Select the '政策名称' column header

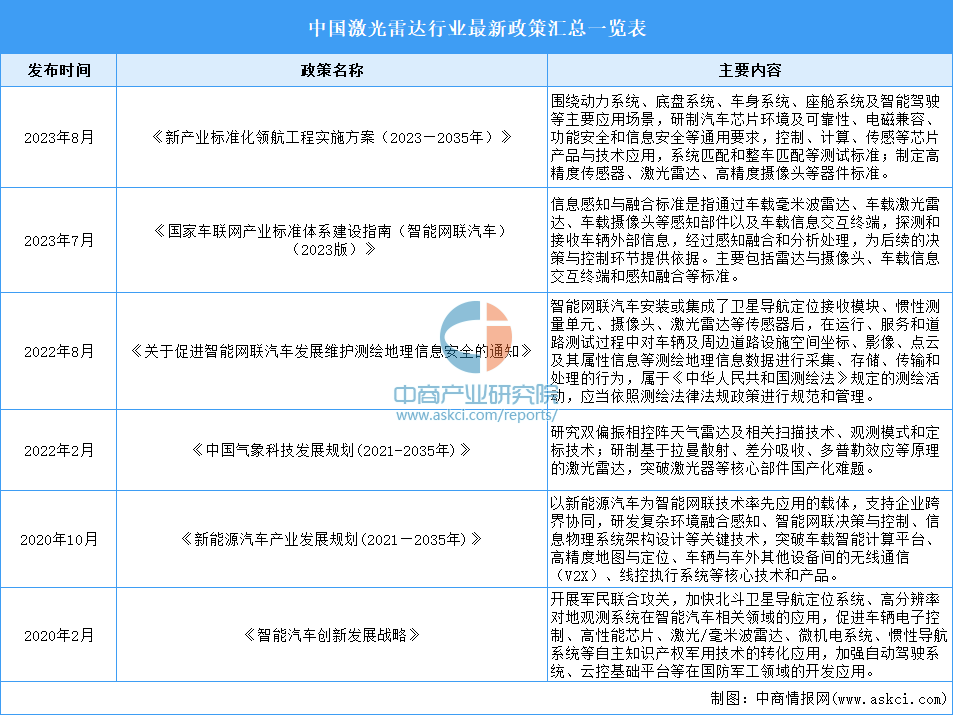tap(332, 71)
